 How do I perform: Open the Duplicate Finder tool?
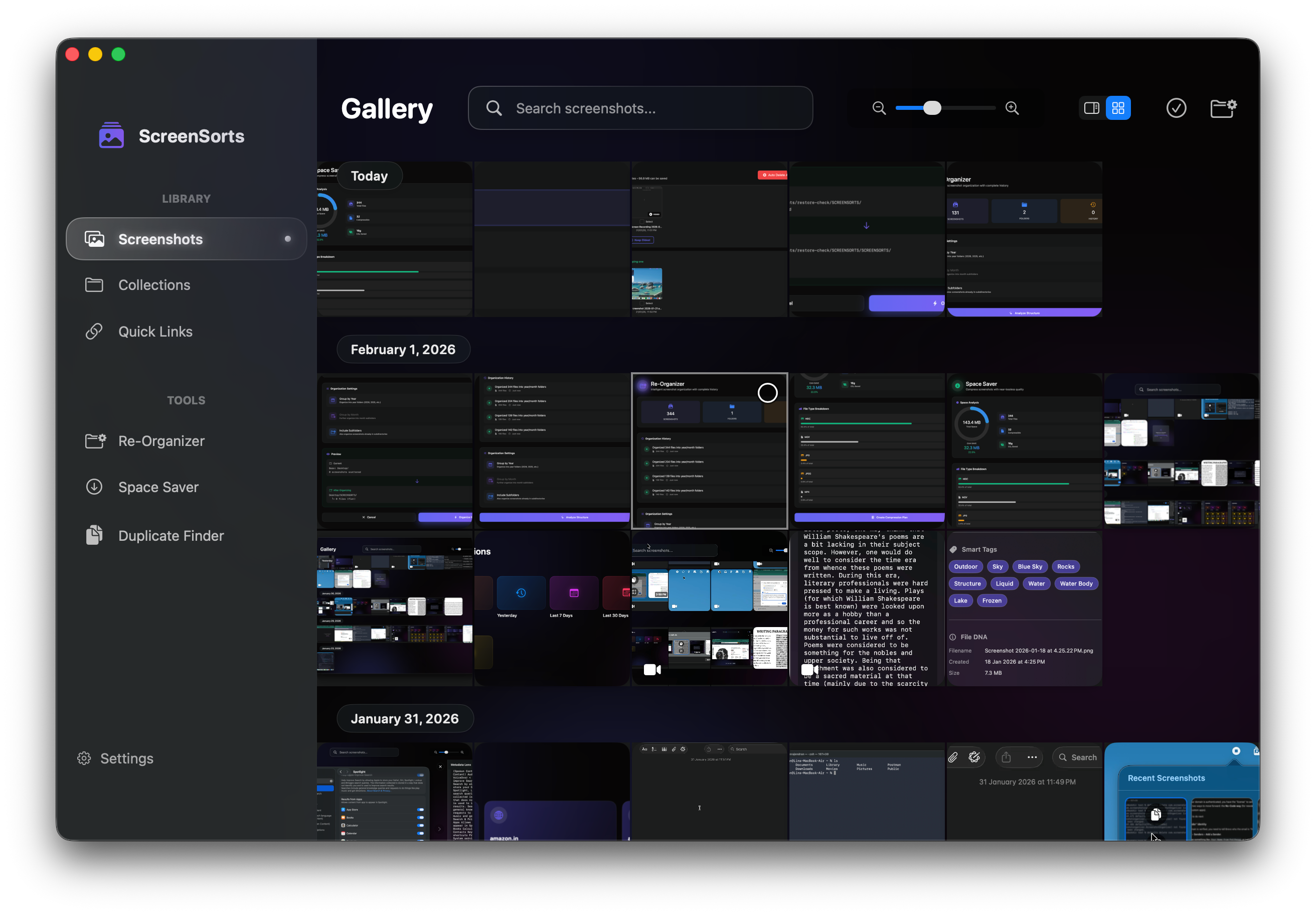point(171,535)
